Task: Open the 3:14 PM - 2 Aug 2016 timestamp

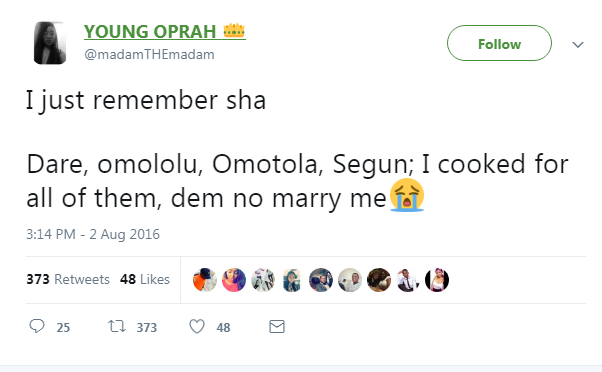Action: pos(93,234)
